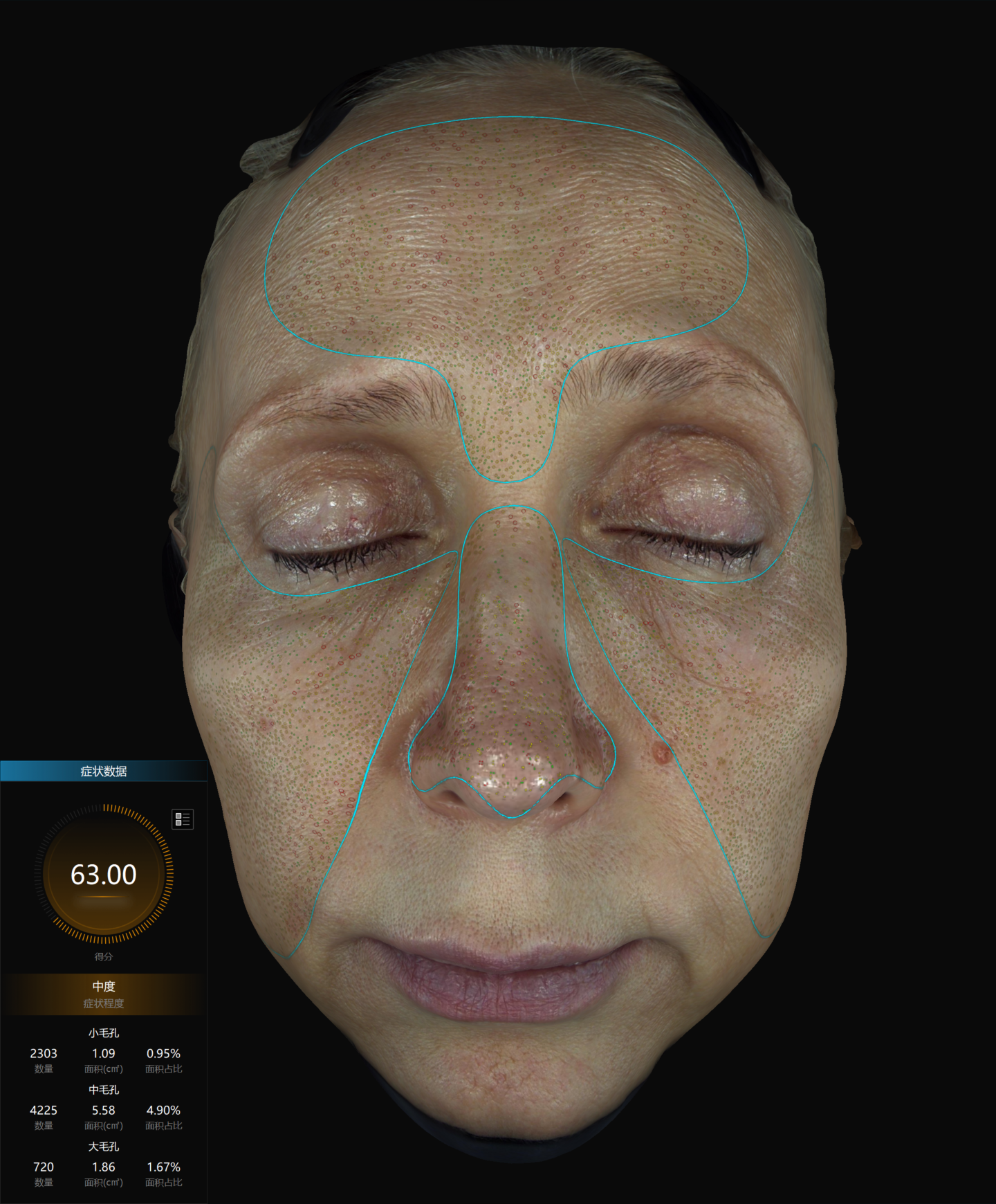The width and height of the screenshot is (996, 1204).
Task: Click the red mole beside the nose
Action: coord(661,754)
